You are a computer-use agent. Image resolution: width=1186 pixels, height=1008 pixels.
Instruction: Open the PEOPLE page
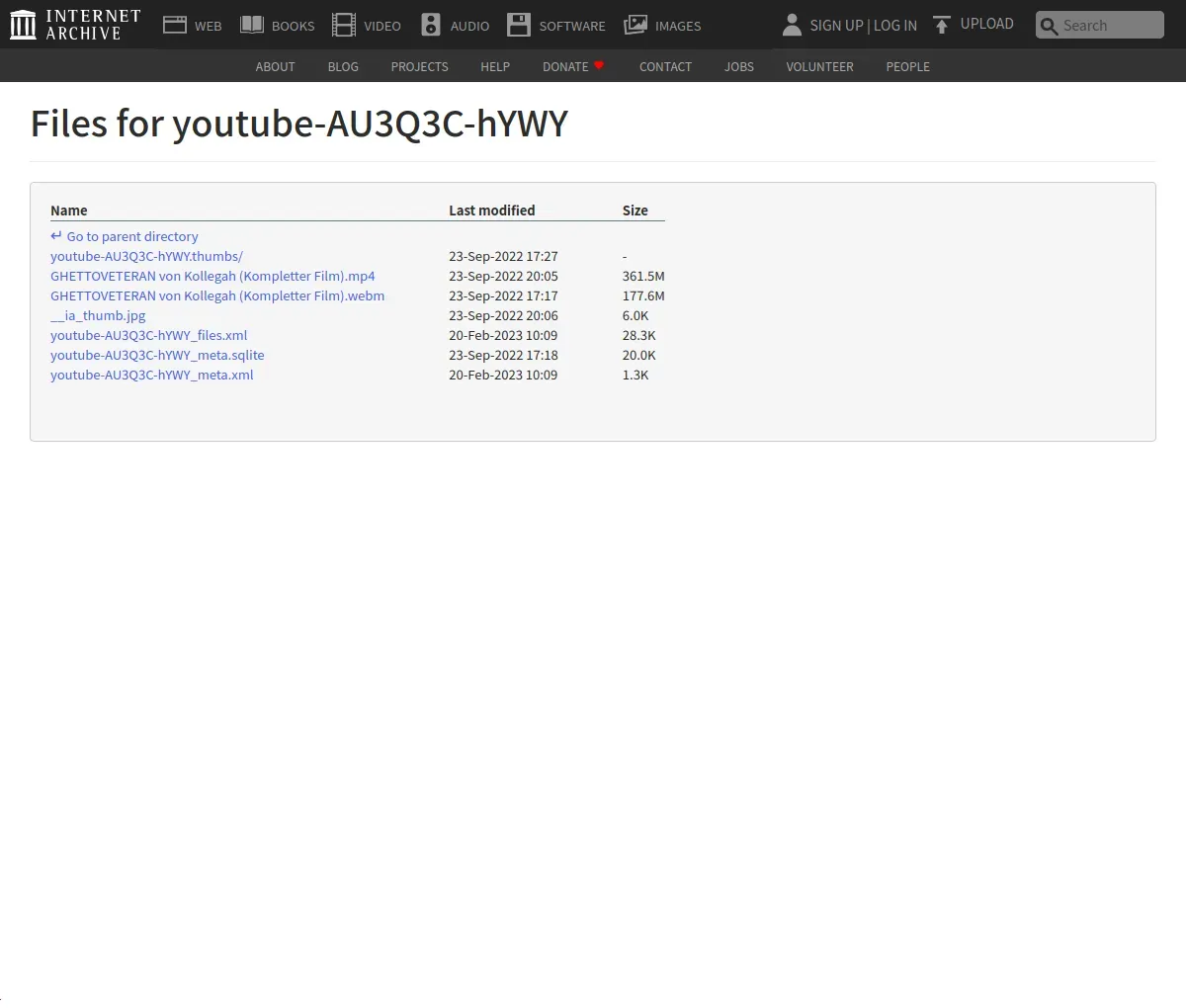[907, 67]
